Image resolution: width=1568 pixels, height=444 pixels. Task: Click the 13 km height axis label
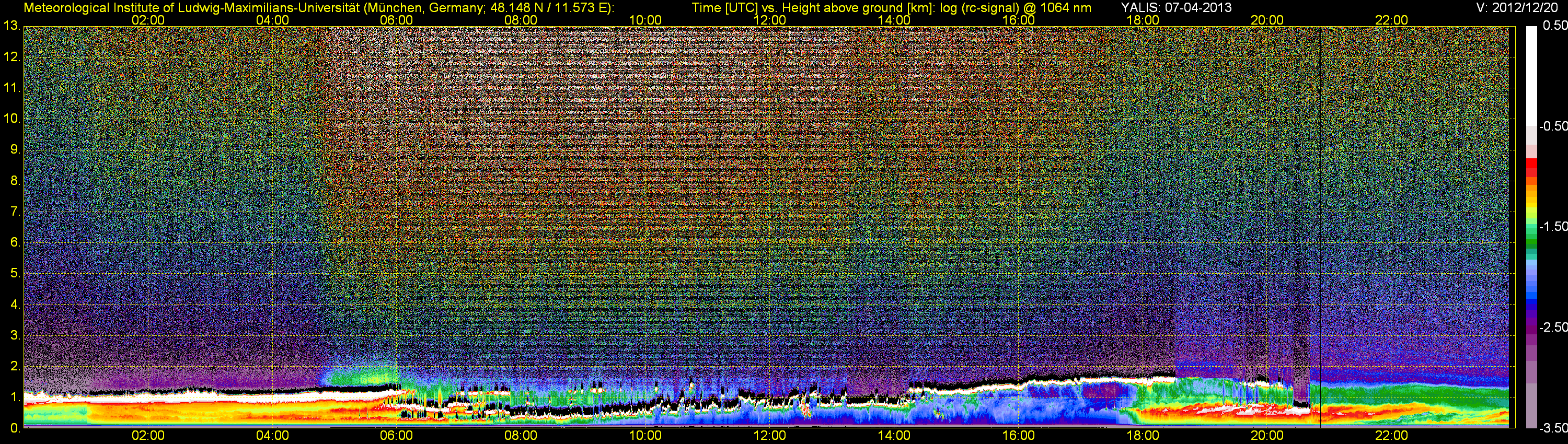pos(11,26)
